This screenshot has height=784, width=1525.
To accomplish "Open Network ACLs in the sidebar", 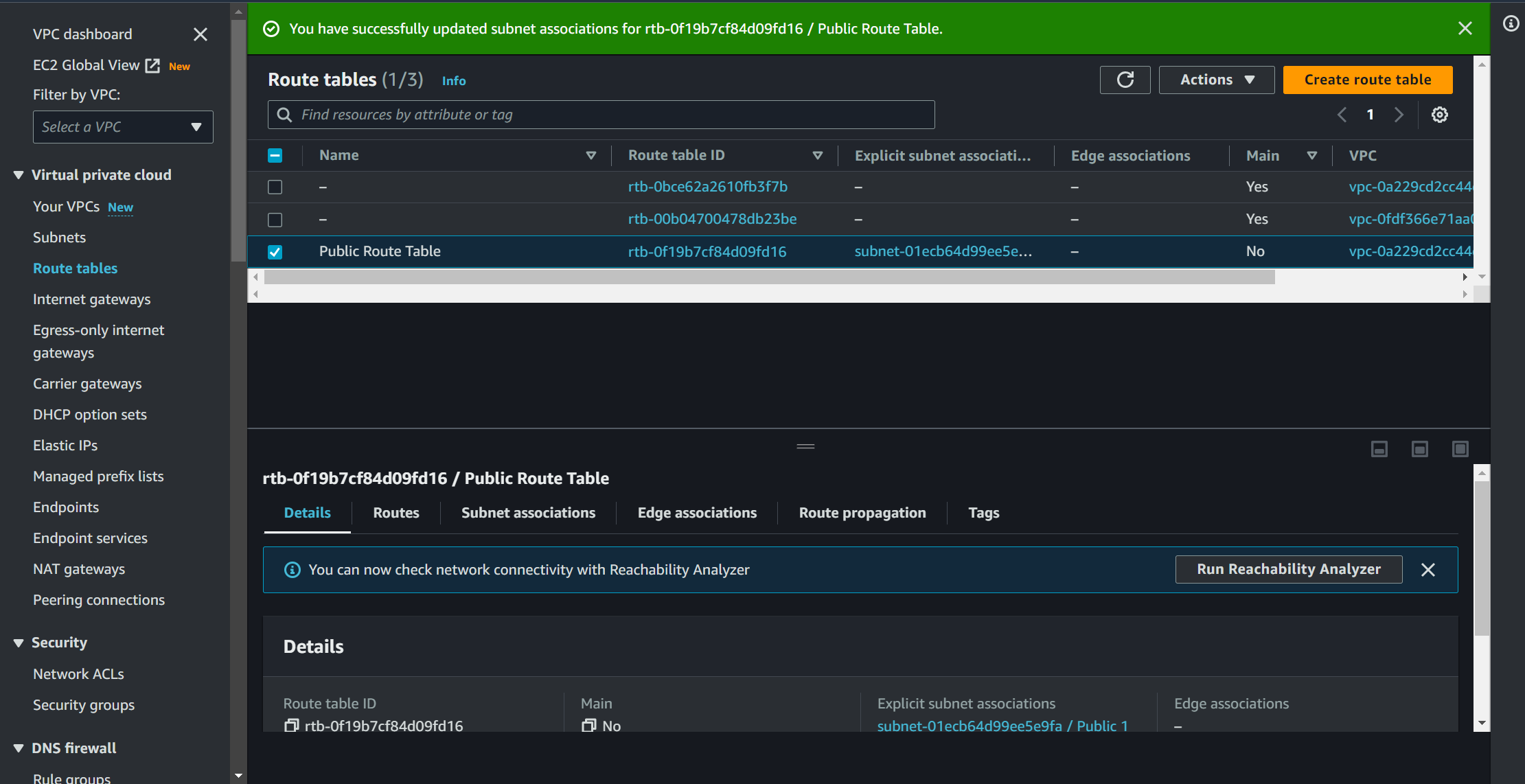I will pos(78,674).
